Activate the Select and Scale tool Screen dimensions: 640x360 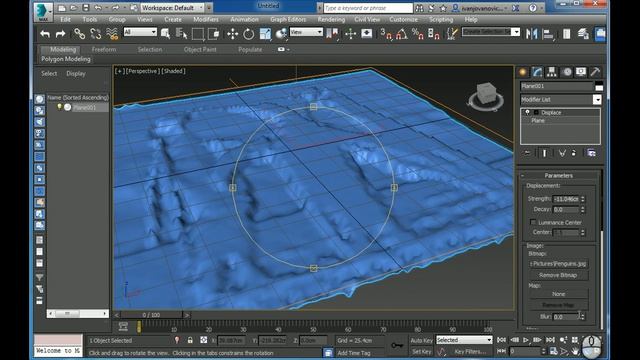(265, 34)
